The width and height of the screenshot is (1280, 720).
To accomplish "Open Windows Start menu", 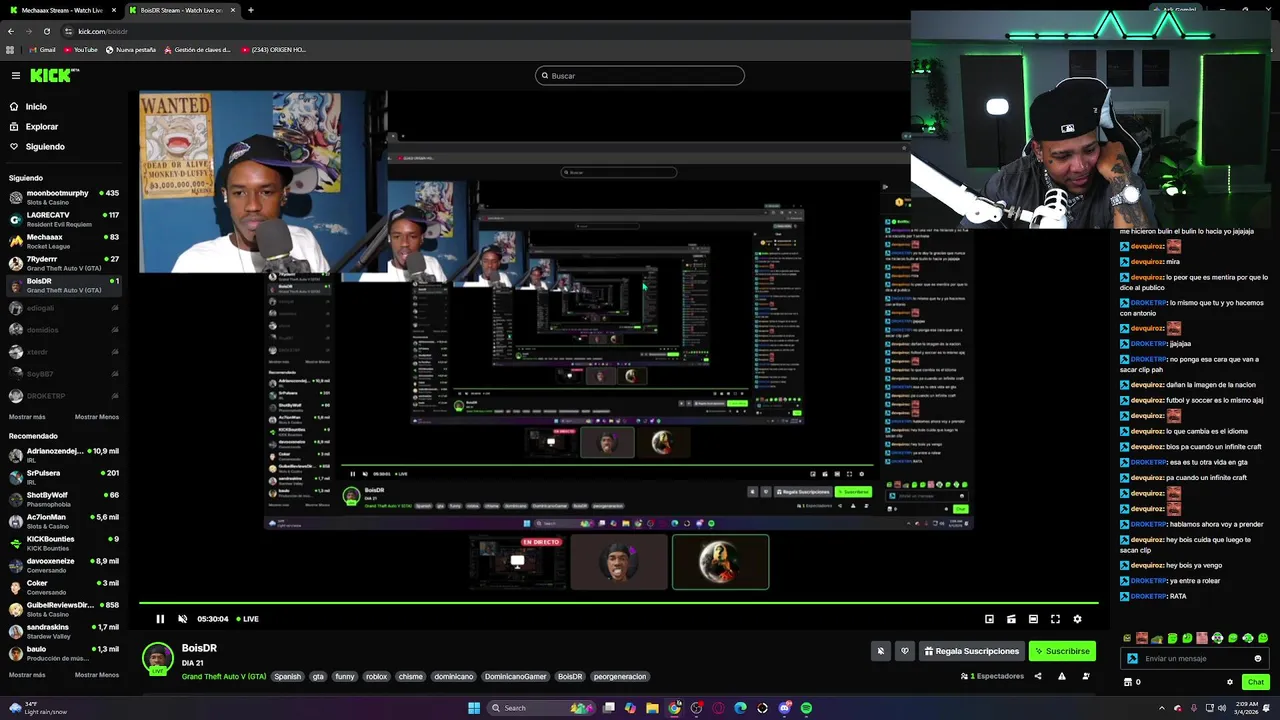I will (x=474, y=708).
